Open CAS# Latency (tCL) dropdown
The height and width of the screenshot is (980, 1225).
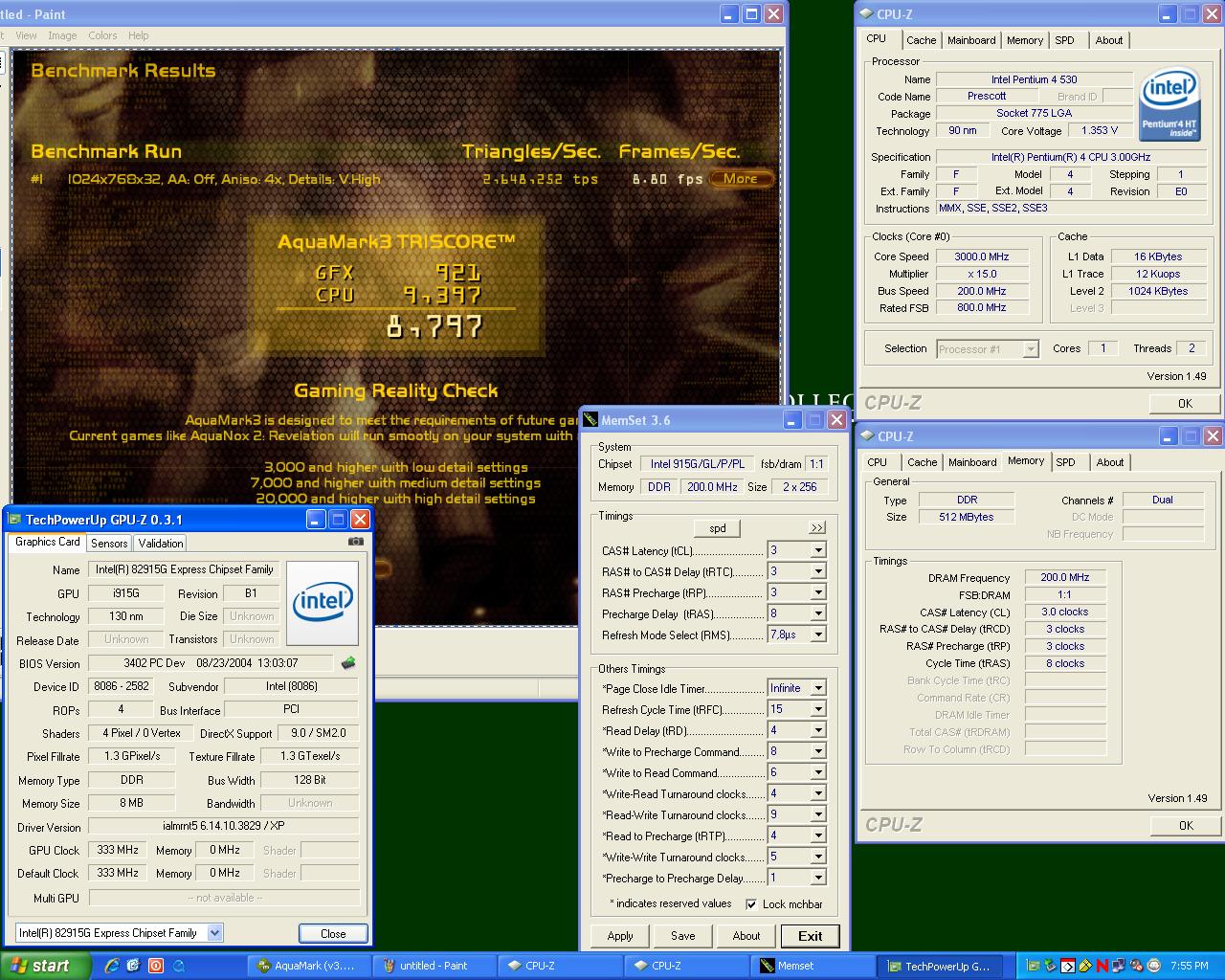click(x=818, y=550)
